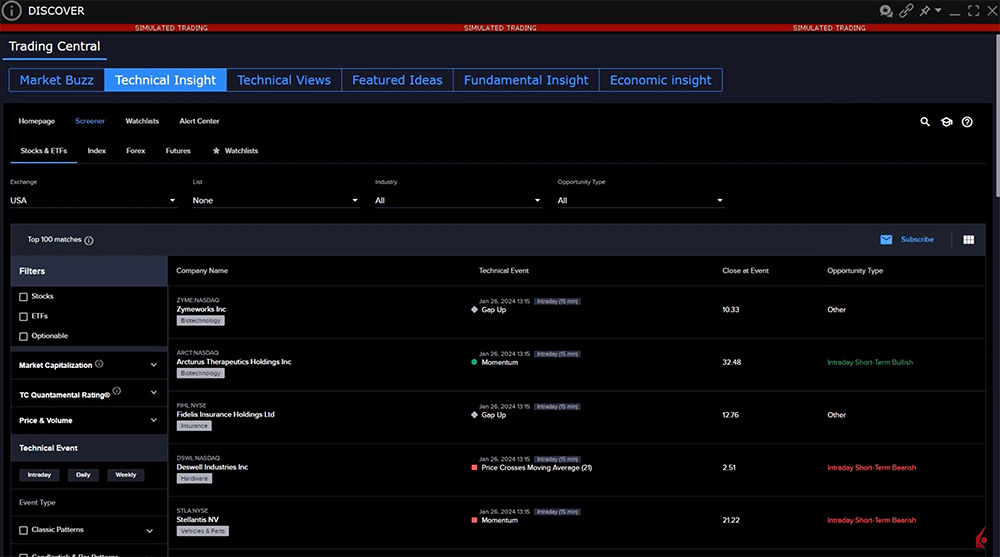Select the Index asset tab
This screenshot has height=557, width=1000.
point(96,151)
